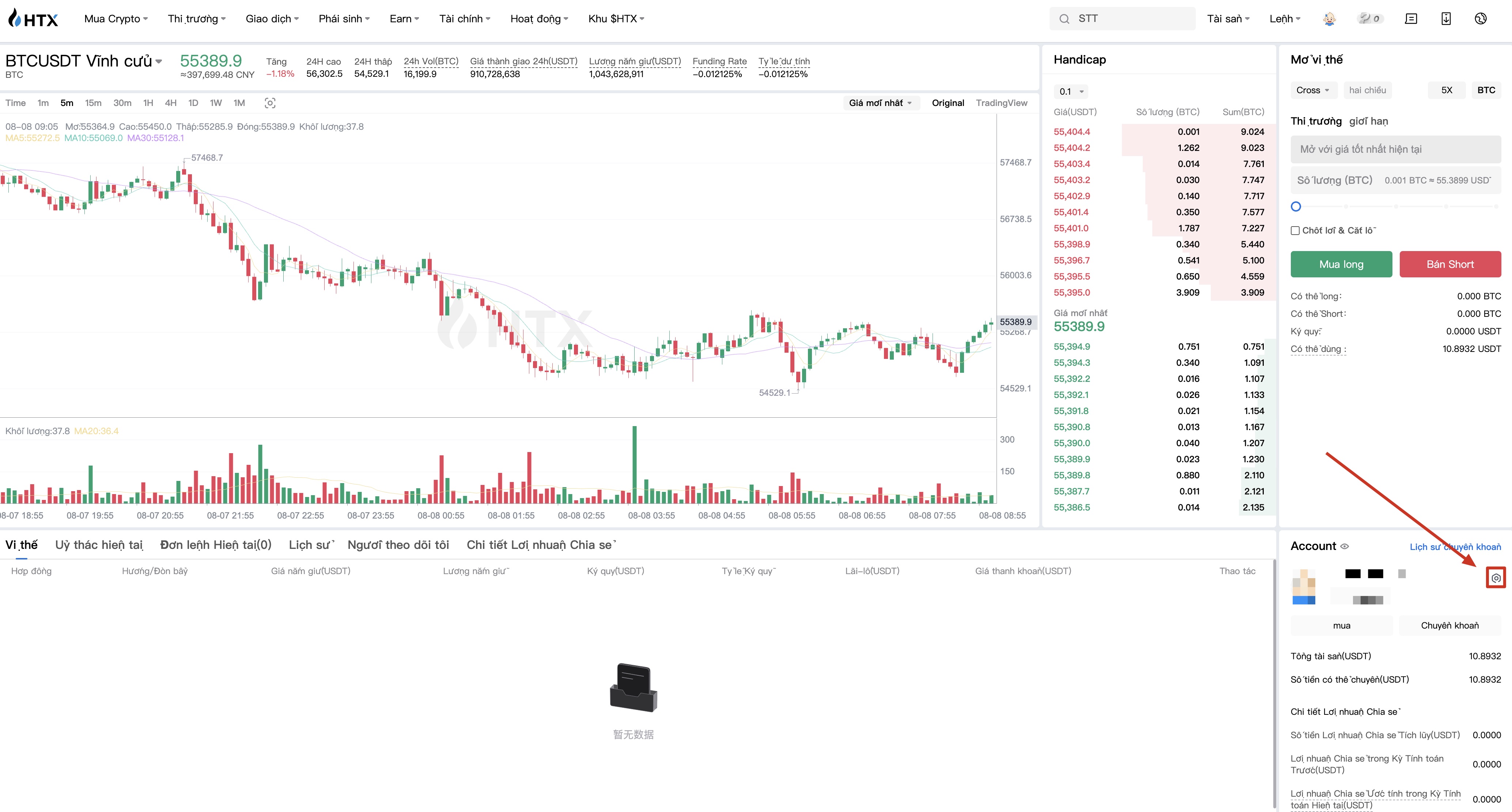The height and width of the screenshot is (812, 1512).
Task: Expand the Hoạt động menu
Action: point(540,19)
